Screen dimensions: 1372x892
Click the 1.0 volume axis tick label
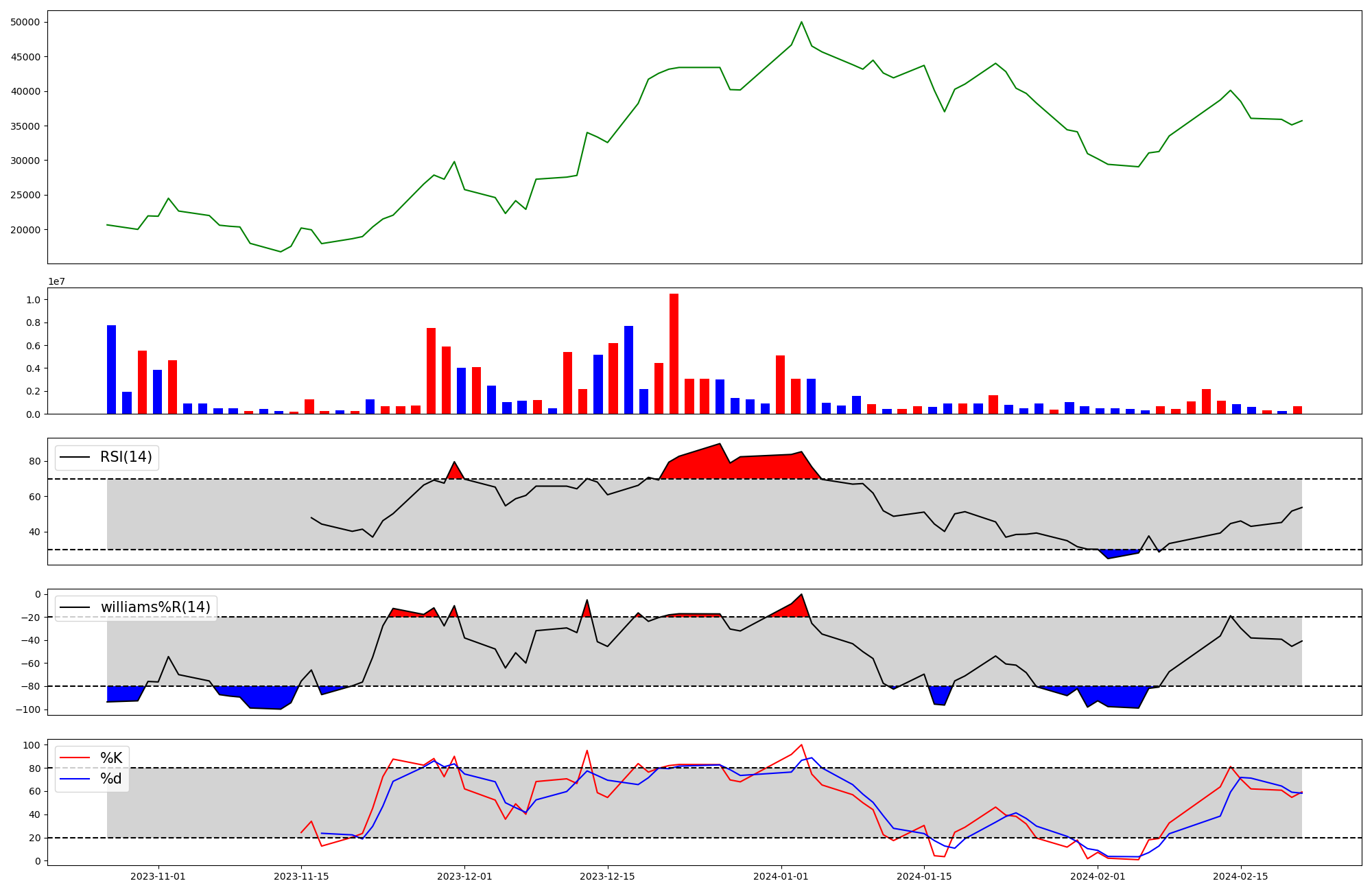click(33, 300)
